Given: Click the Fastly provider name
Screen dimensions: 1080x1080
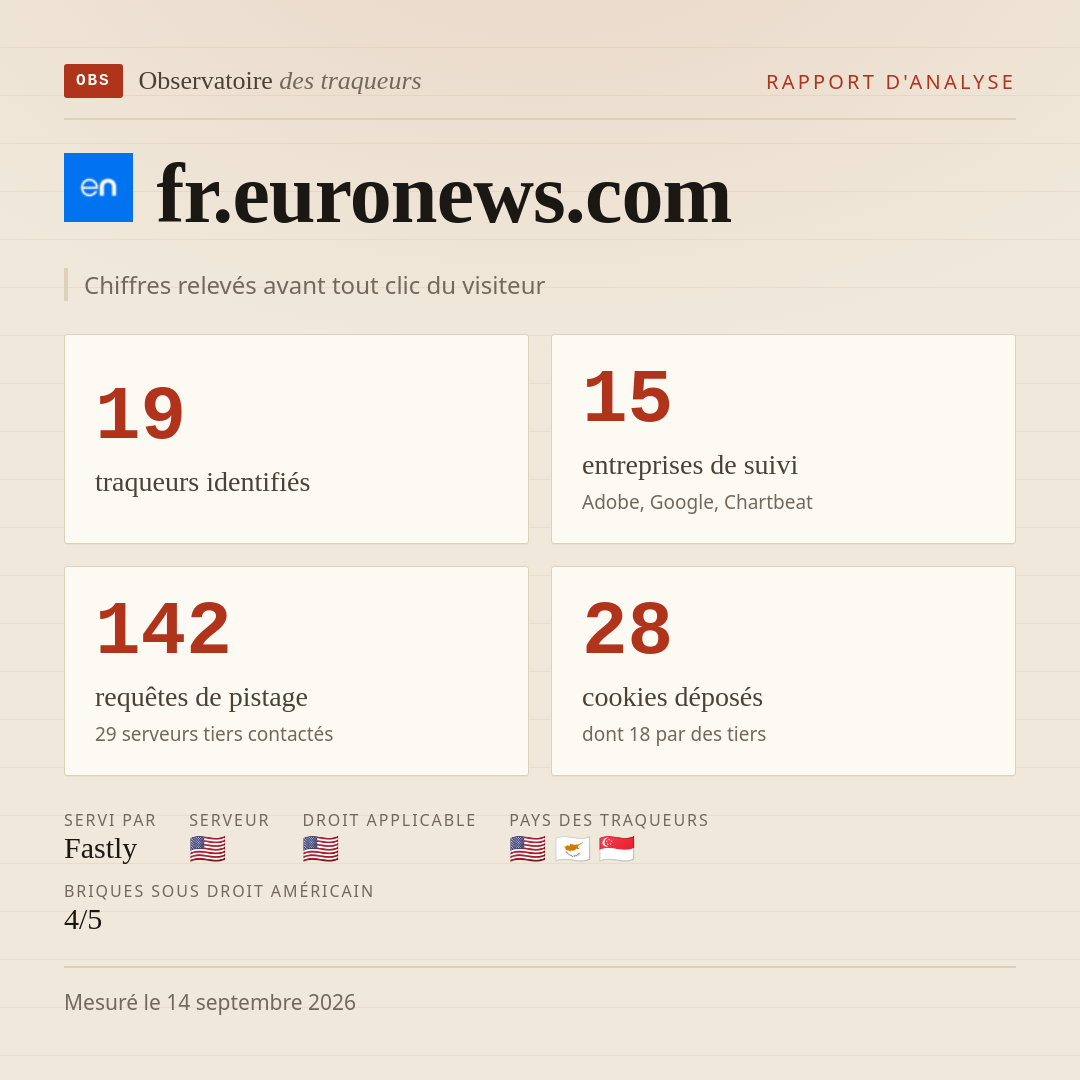Looking at the screenshot, I should 101,849.
